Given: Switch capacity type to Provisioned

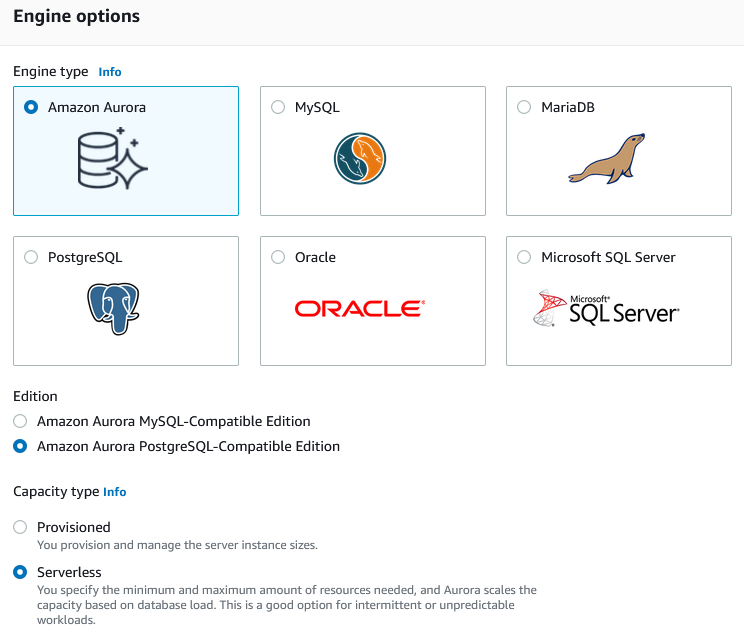Looking at the screenshot, I should 20,527.
